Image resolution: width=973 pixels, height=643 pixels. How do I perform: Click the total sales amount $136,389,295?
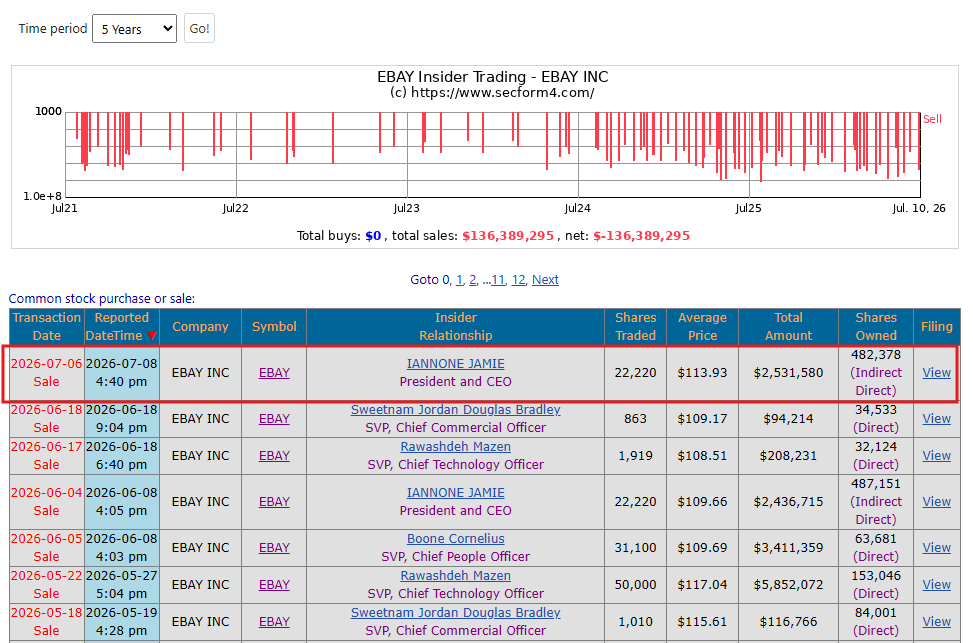(x=508, y=236)
